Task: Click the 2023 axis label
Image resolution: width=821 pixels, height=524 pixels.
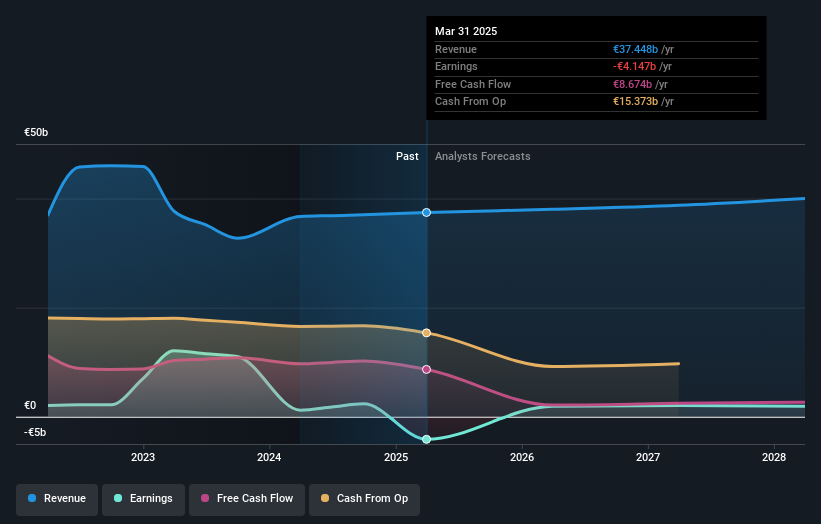Action: [x=143, y=458]
